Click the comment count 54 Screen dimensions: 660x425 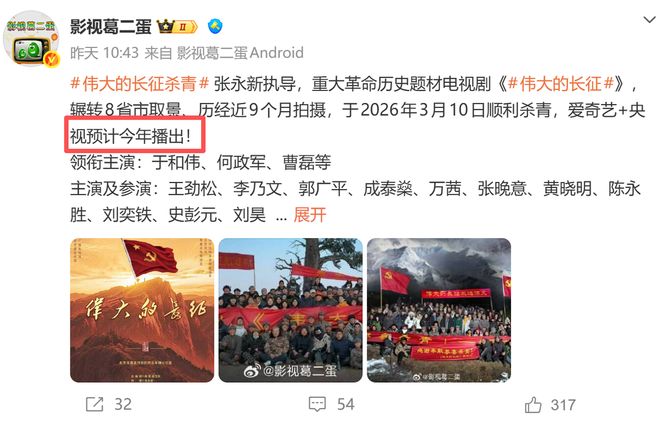(346, 405)
